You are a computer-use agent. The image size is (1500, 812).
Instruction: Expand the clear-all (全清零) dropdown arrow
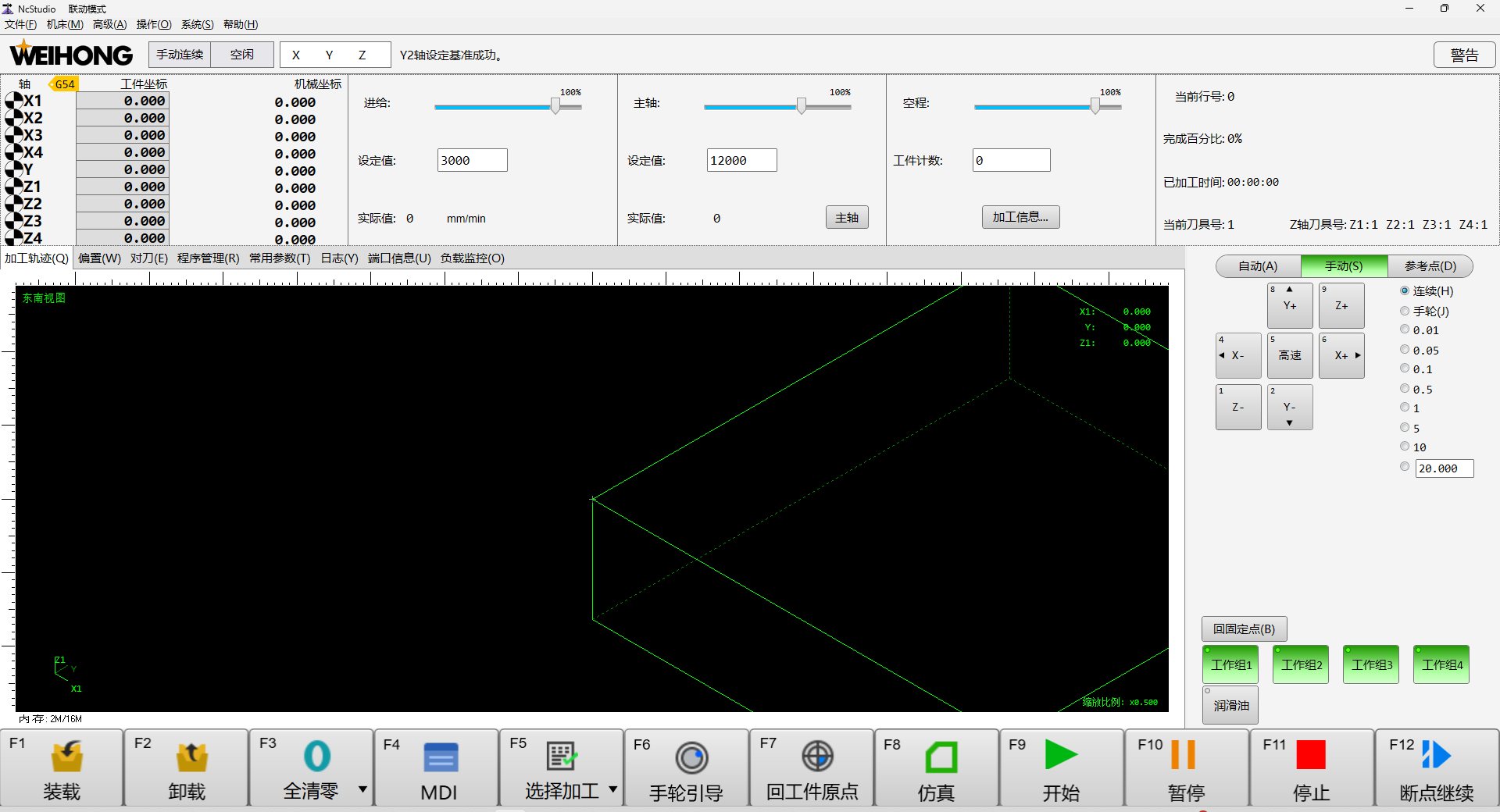(x=362, y=789)
